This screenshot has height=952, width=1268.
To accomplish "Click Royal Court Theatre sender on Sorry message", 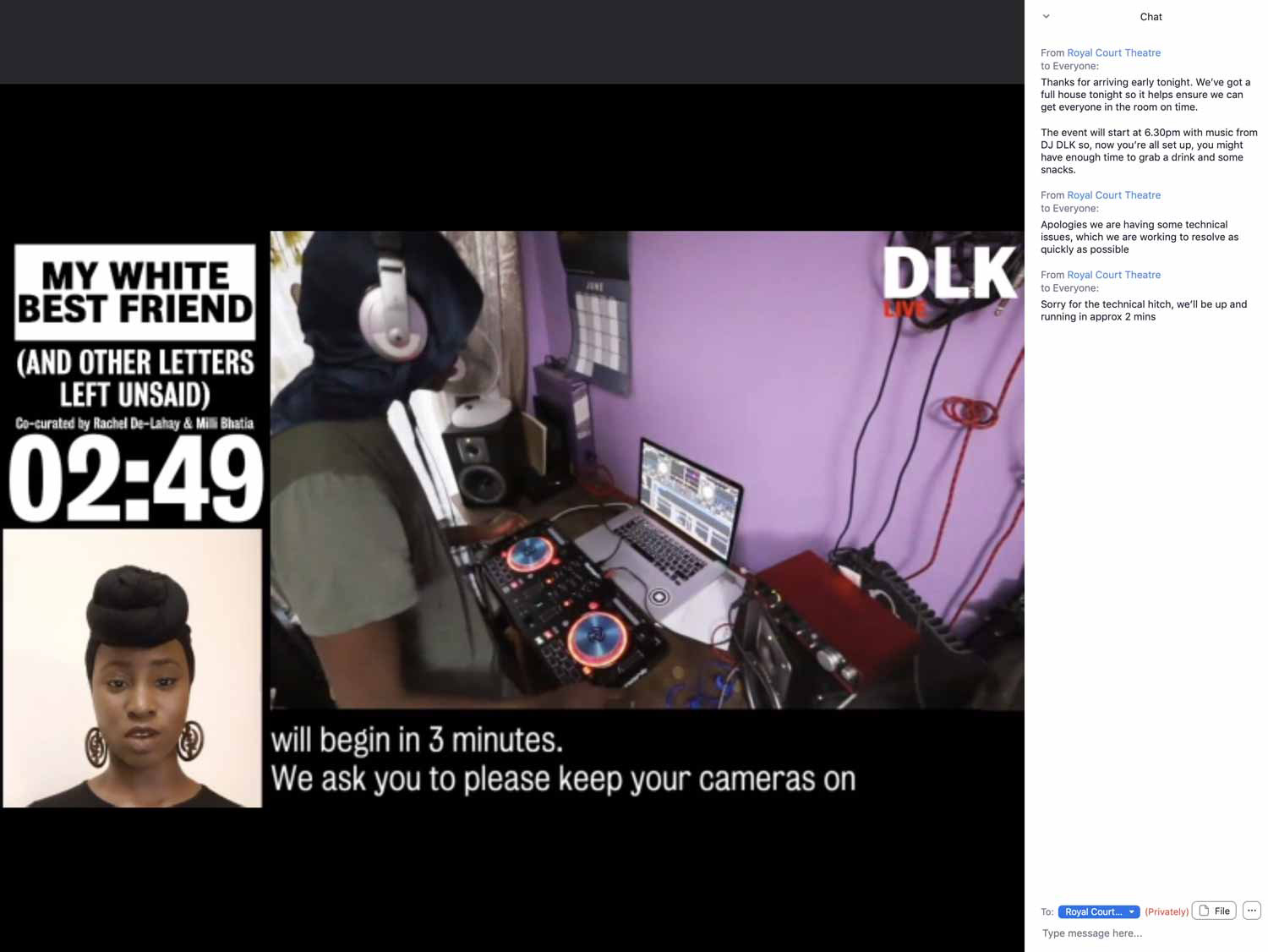I will (x=1113, y=275).
